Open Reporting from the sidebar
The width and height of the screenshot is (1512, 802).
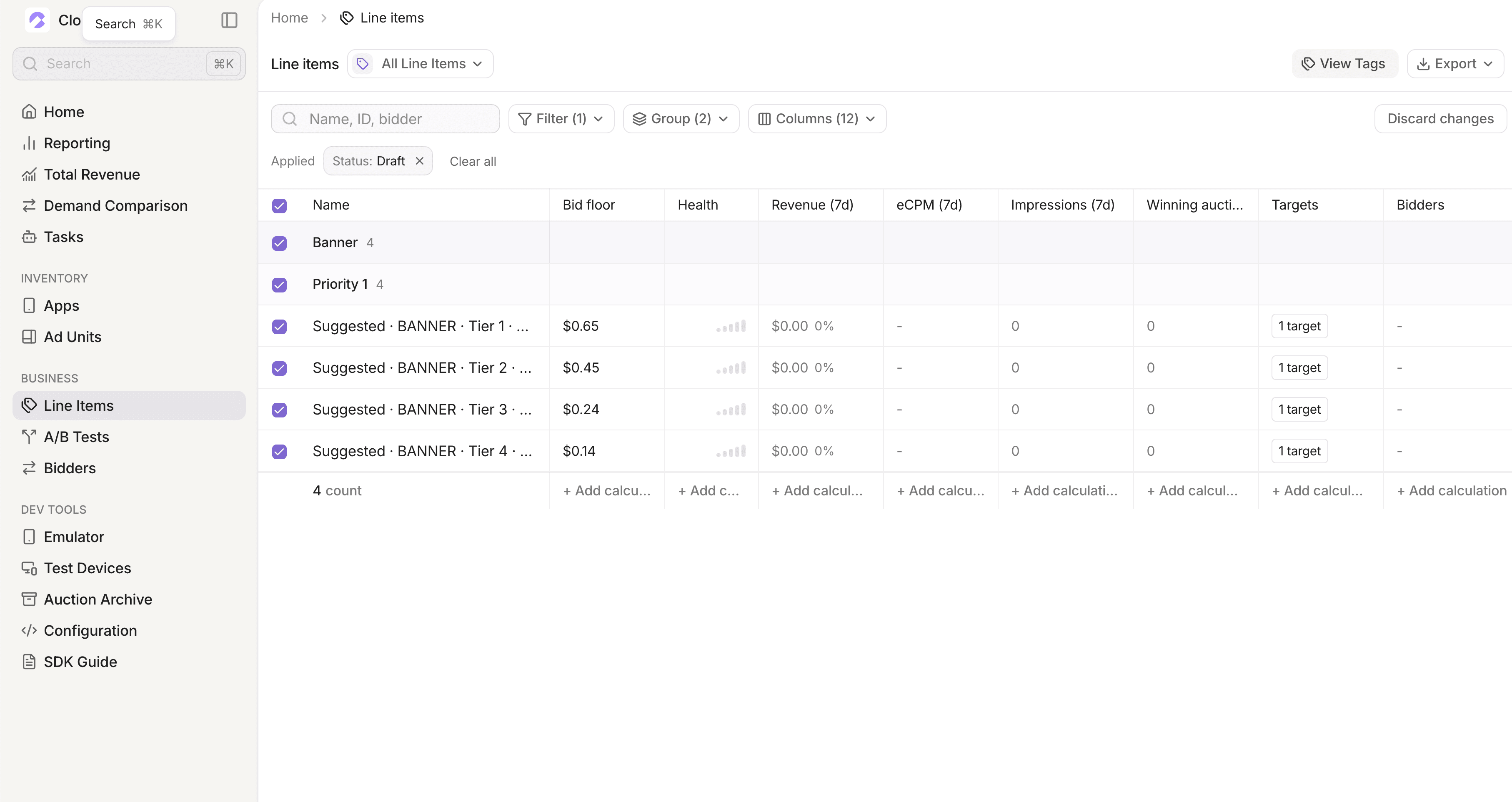point(128,143)
